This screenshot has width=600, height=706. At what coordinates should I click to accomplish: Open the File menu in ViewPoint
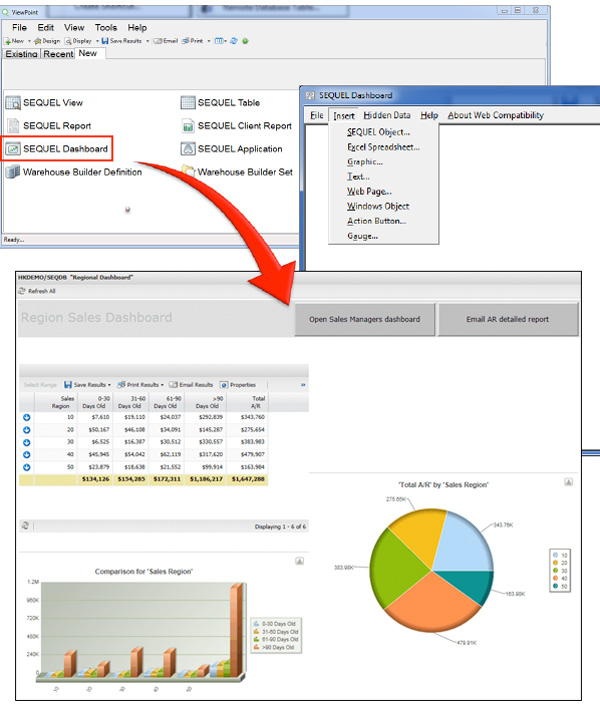coord(19,28)
